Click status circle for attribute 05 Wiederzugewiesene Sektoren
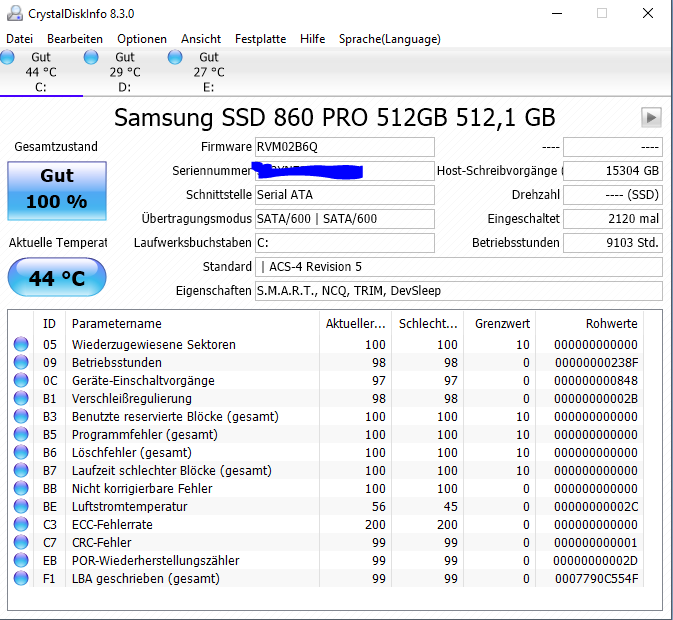673x620 pixels. (x=21, y=344)
